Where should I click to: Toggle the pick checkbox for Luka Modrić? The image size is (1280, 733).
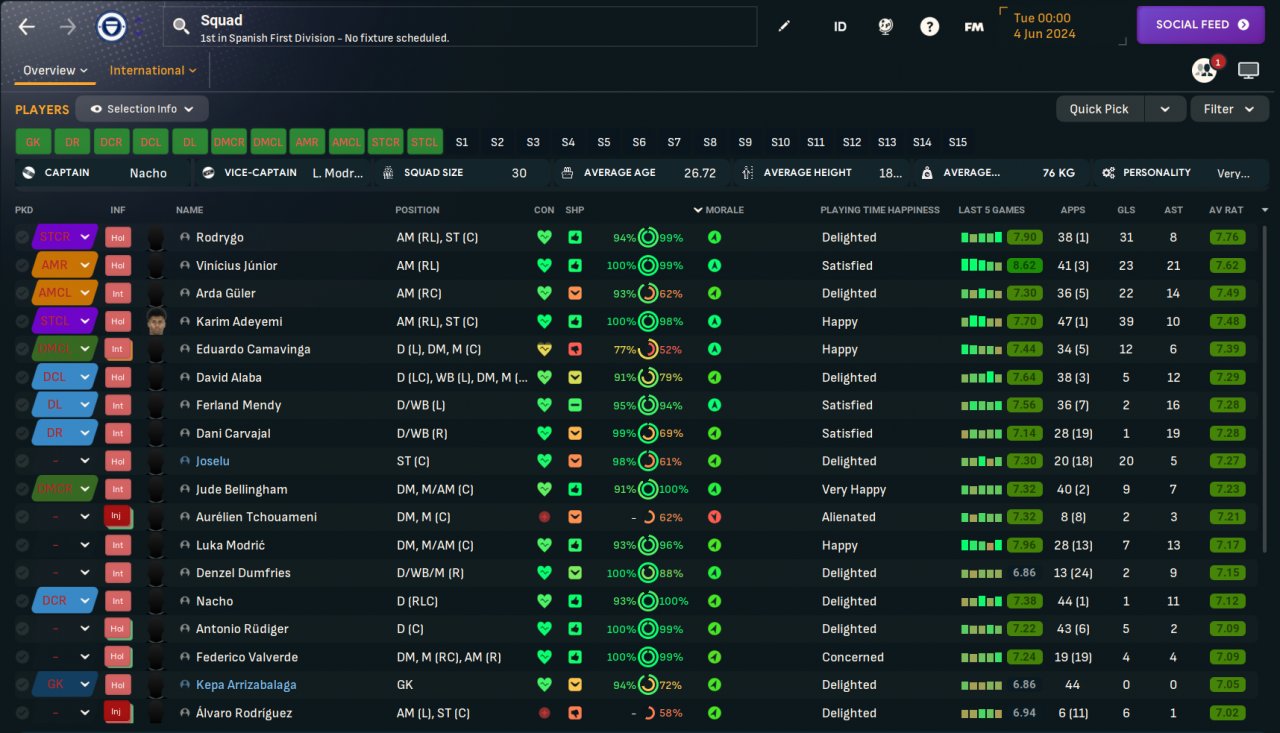point(22,546)
